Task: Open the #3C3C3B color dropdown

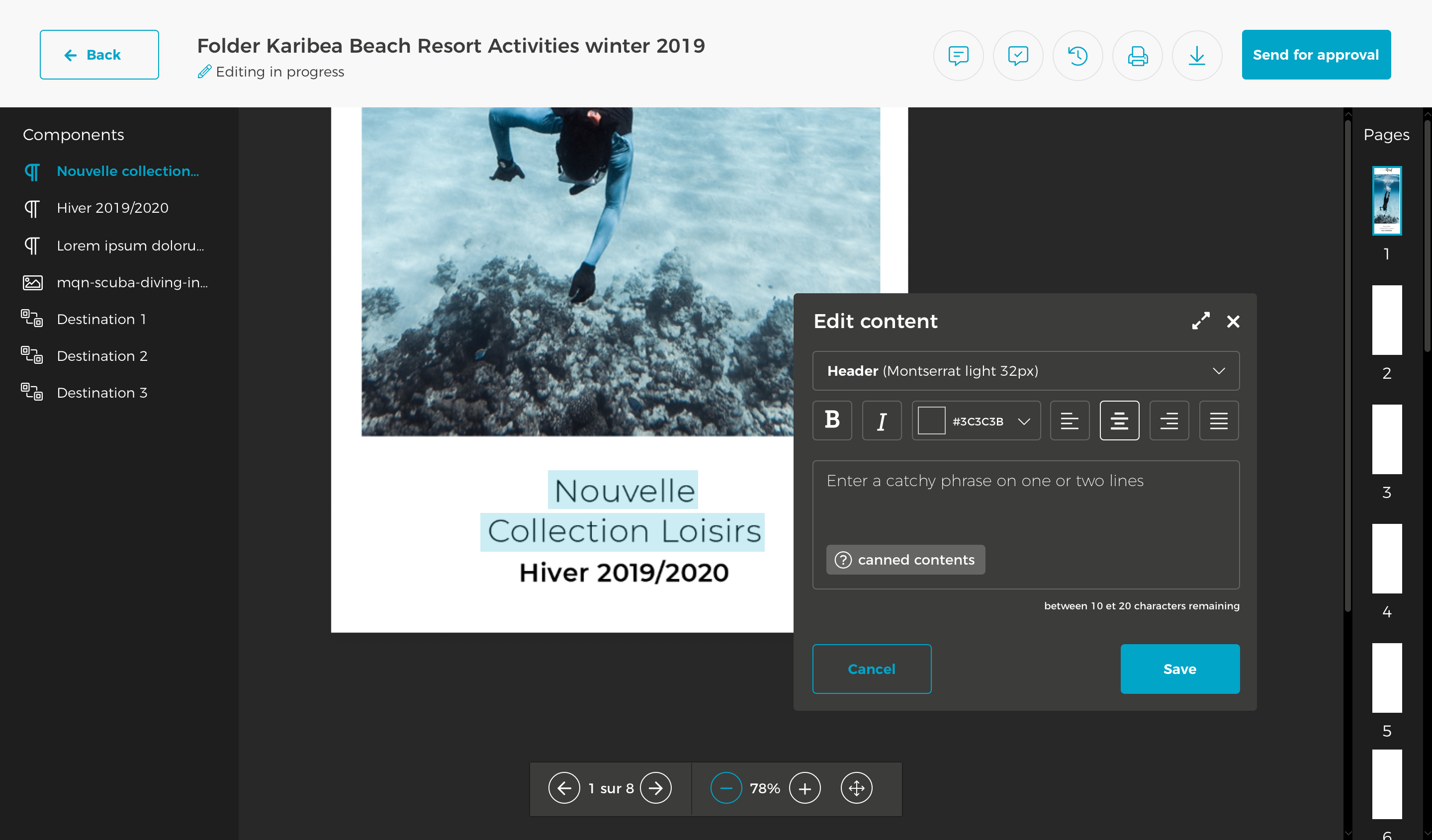Action: (x=1023, y=421)
